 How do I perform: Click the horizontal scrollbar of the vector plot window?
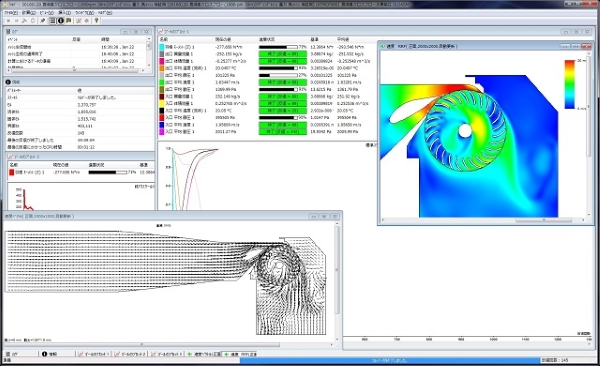coord(168,345)
